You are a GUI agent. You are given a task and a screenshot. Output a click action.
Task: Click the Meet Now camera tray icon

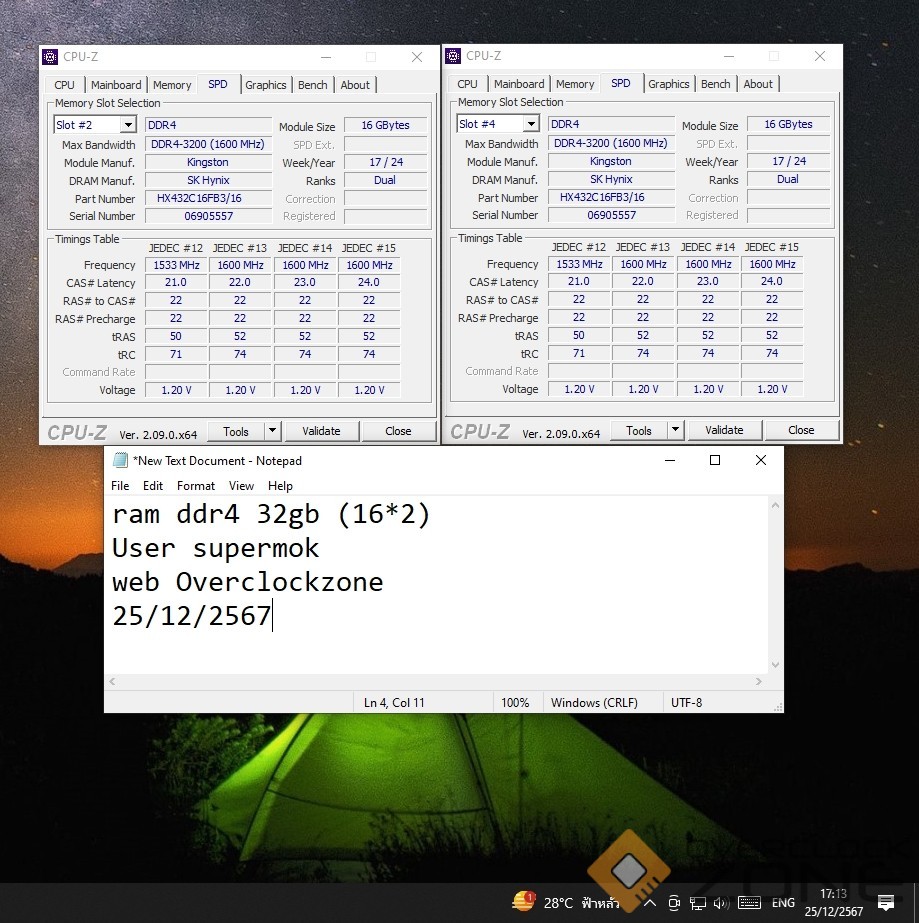click(x=675, y=903)
